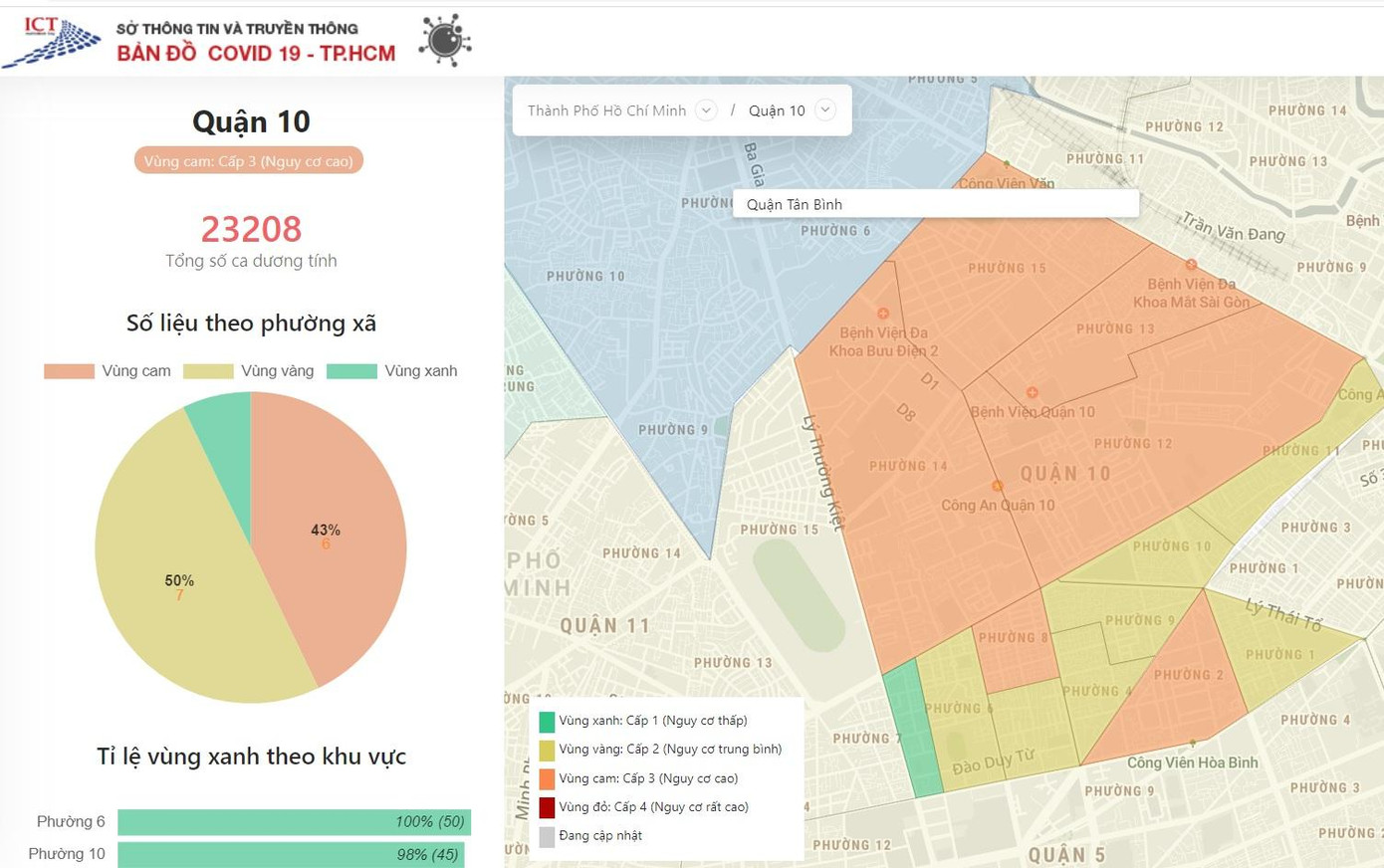Viewport: 1384px width, 868px height.
Task: Click the Vùng cam Cấp 3 risk badge
Action: coord(249,161)
